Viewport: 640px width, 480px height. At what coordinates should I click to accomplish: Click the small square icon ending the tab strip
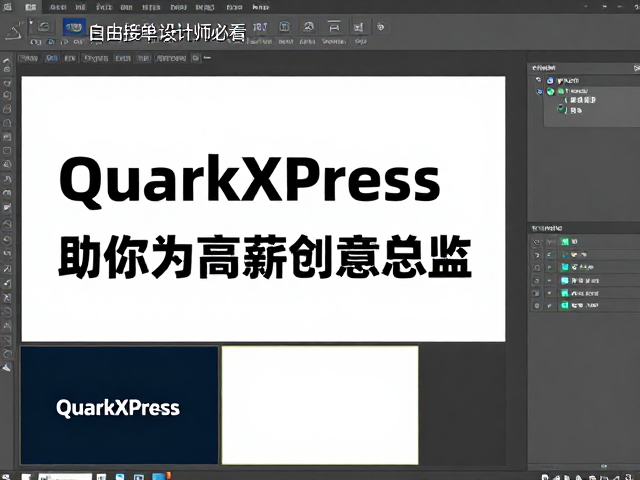[196, 58]
